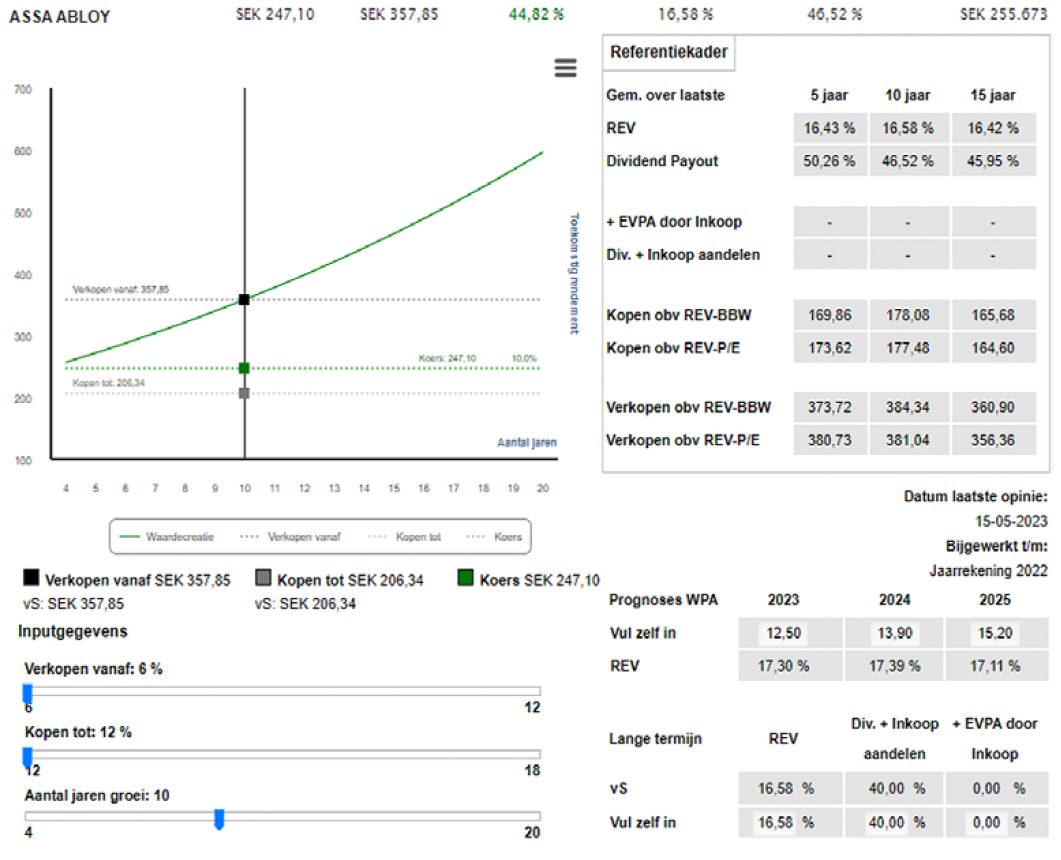
Task: Click Kopen obv REV-BBW value 178,08
Action: point(908,315)
